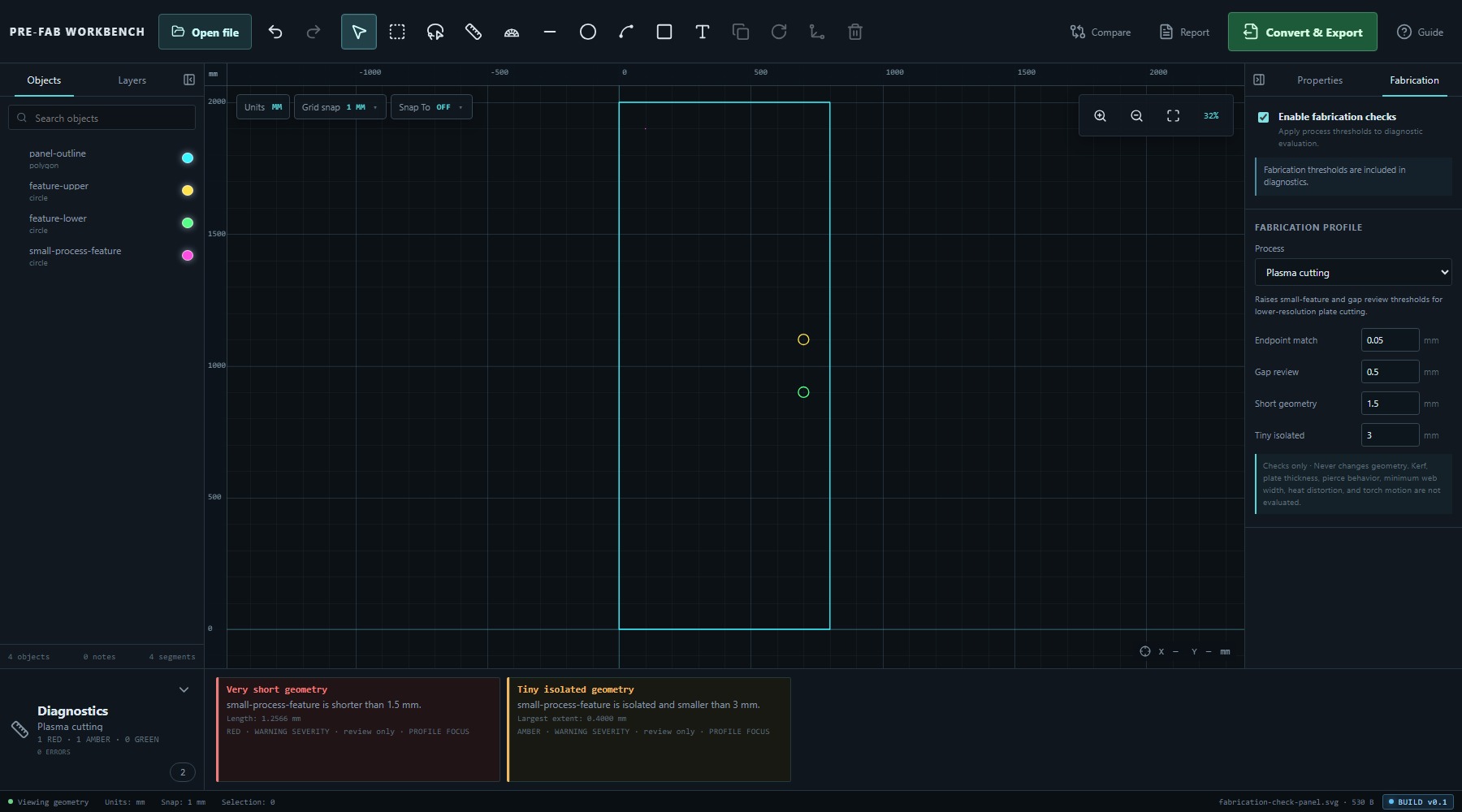
Task: Click small-process-feature magenta color dot
Action: pos(188,256)
